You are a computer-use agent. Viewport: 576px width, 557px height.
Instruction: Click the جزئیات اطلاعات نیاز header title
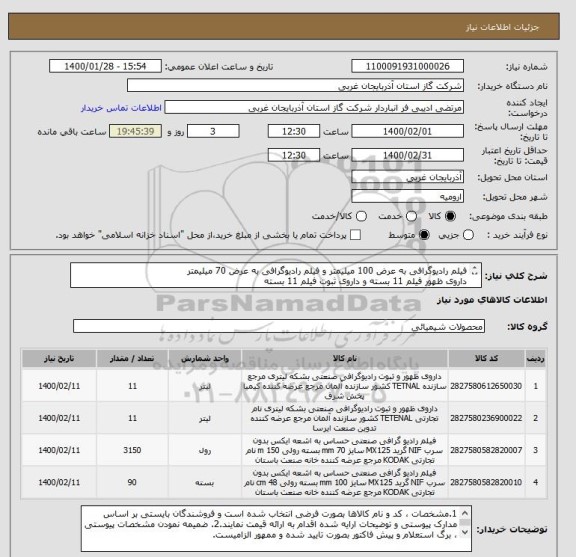coord(502,28)
